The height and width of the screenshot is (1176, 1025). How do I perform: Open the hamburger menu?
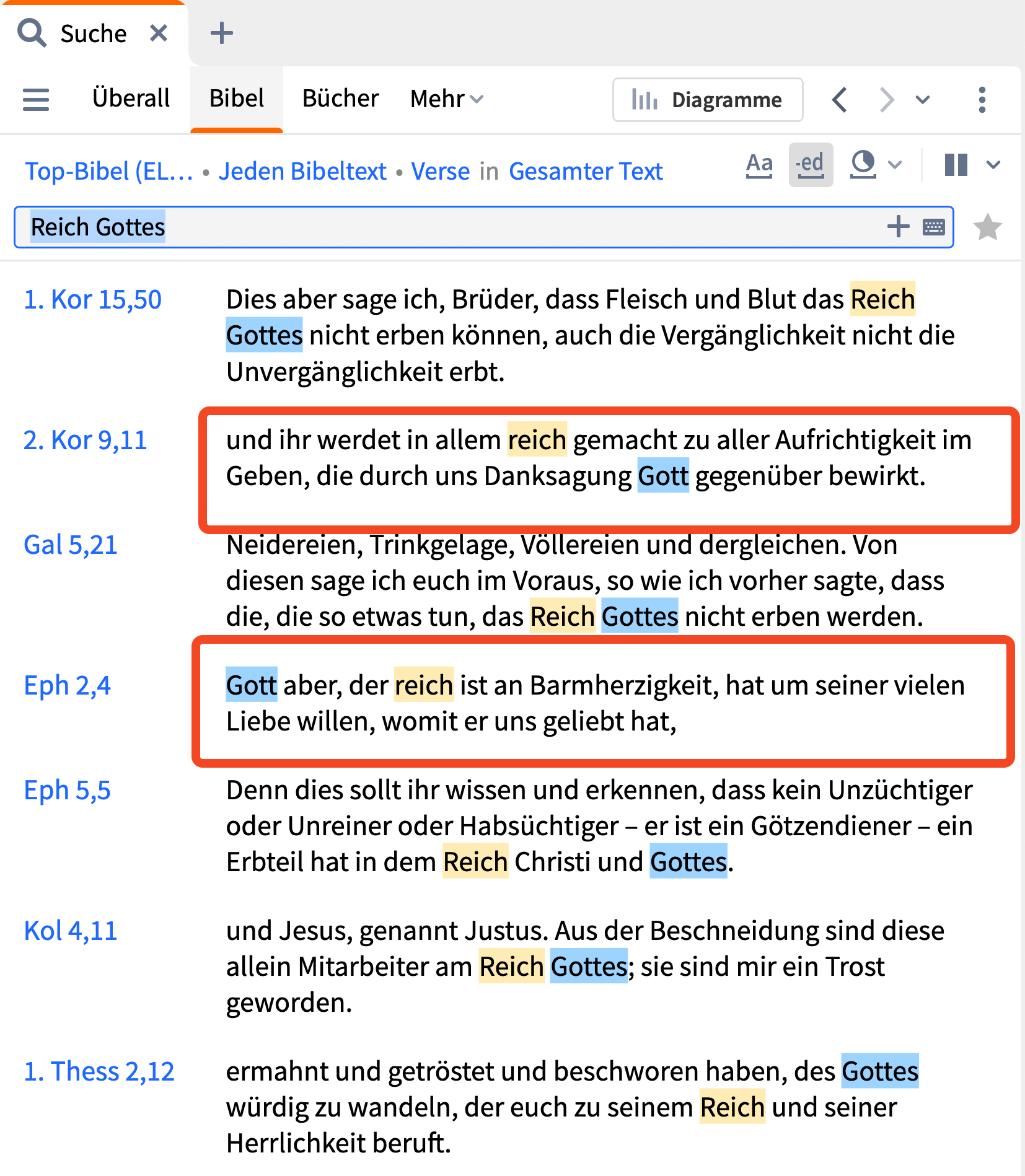tap(36, 99)
